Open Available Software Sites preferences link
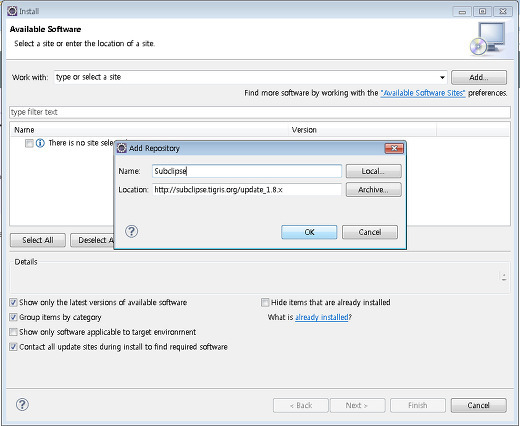This screenshot has width=520, height=426. (423, 93)
